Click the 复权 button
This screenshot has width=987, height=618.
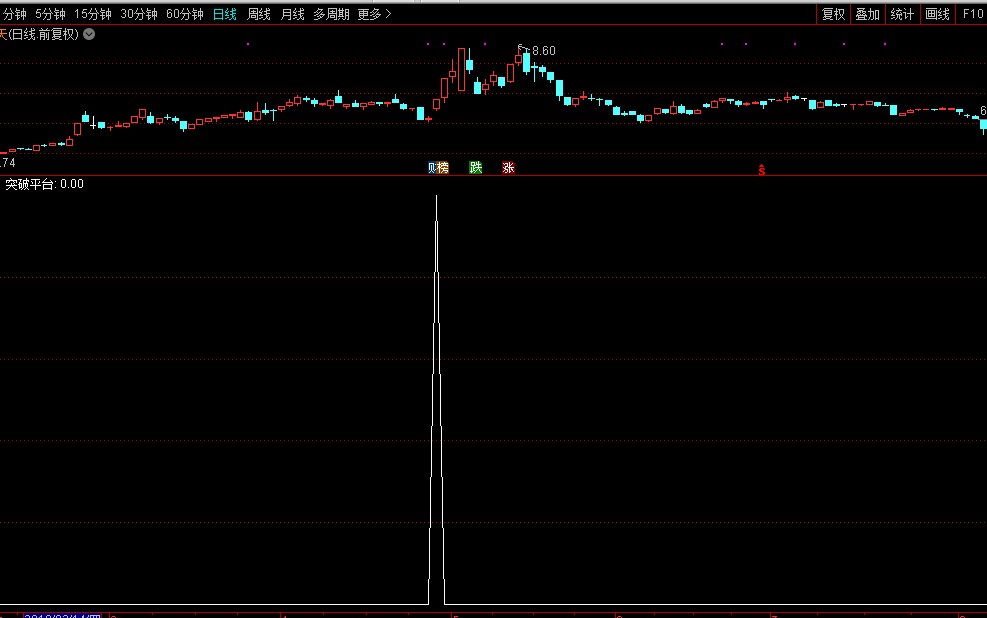[833, 14]
